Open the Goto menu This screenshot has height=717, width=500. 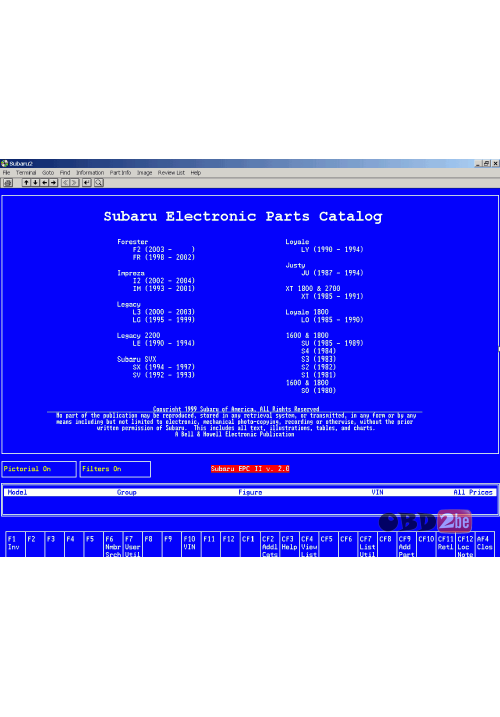[x=48, y=173]
